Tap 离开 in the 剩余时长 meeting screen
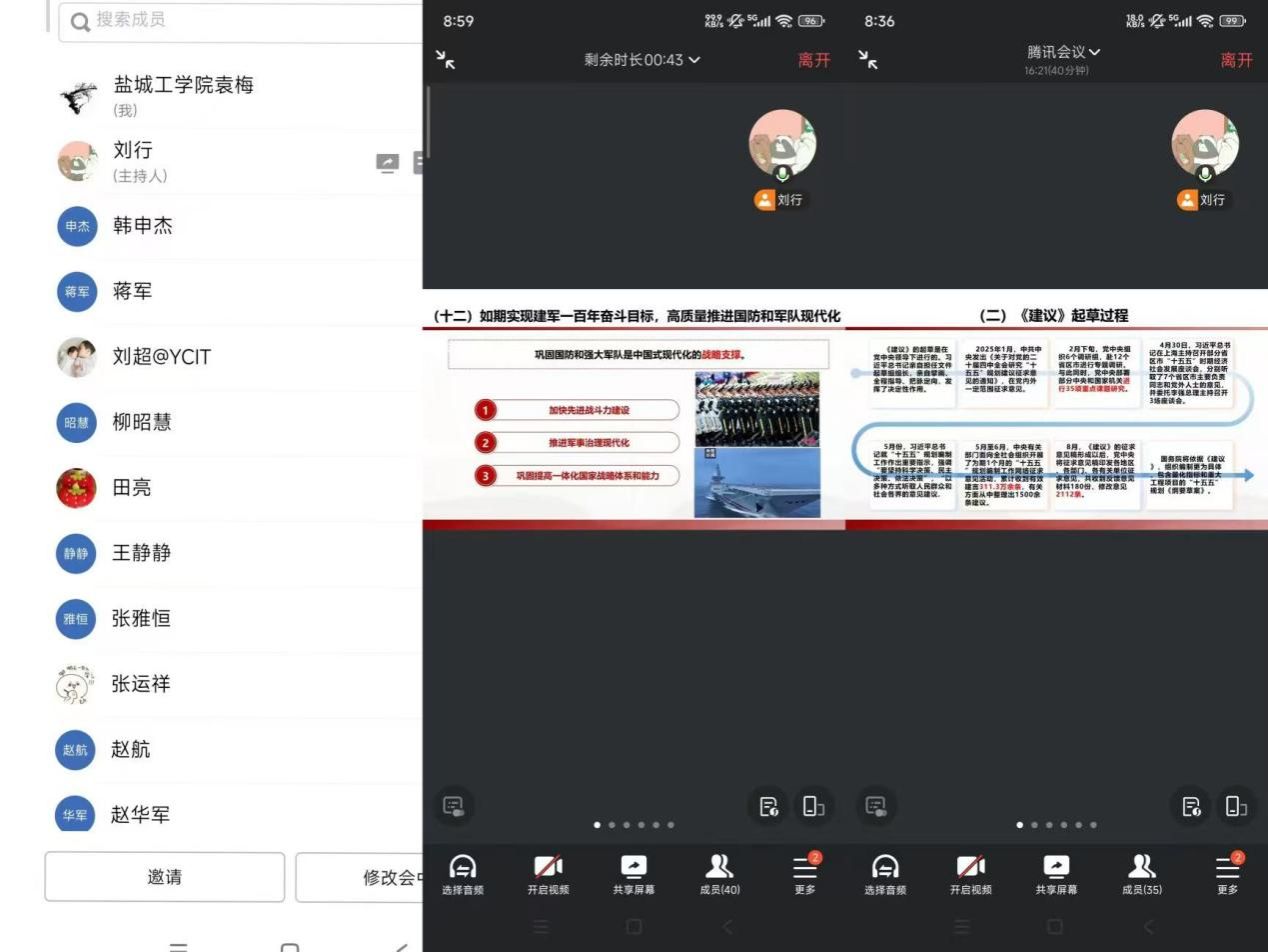 pos(813,60)
